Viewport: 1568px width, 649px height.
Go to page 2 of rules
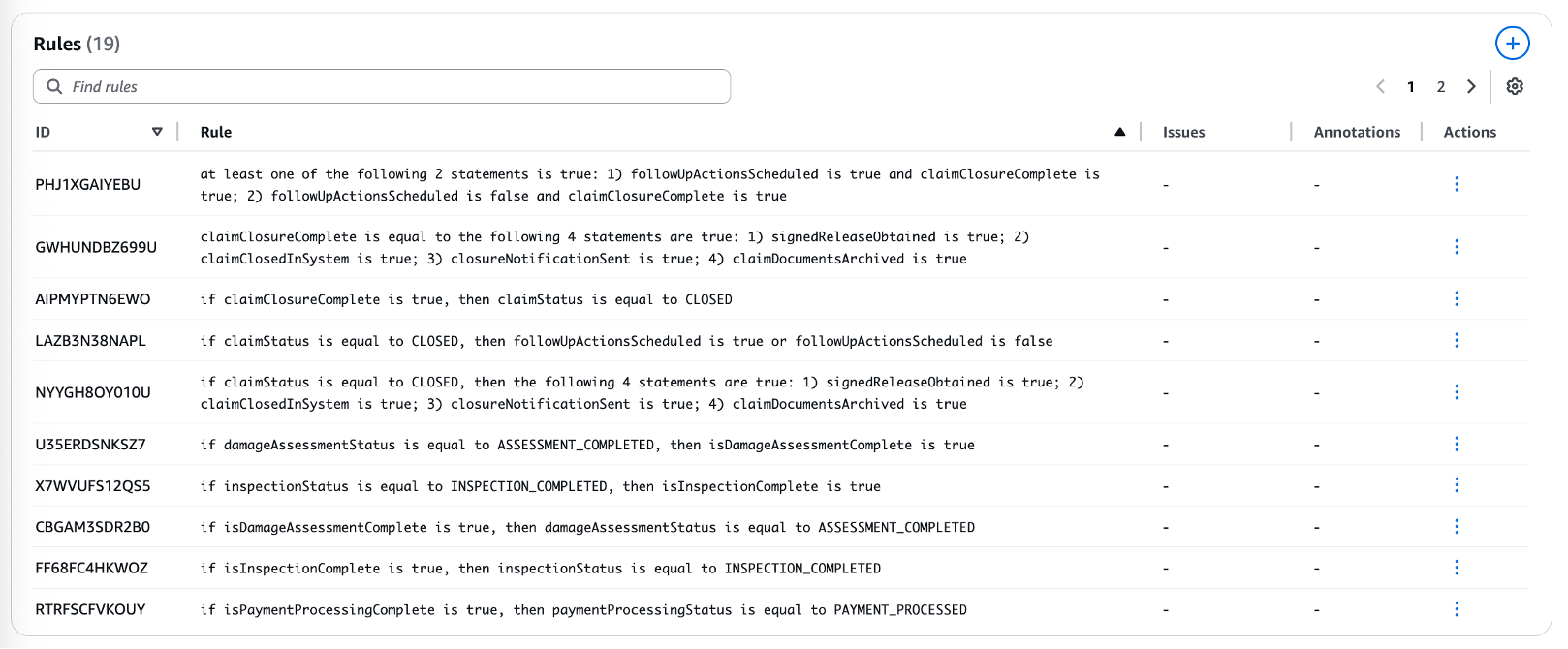(1441, 86)
